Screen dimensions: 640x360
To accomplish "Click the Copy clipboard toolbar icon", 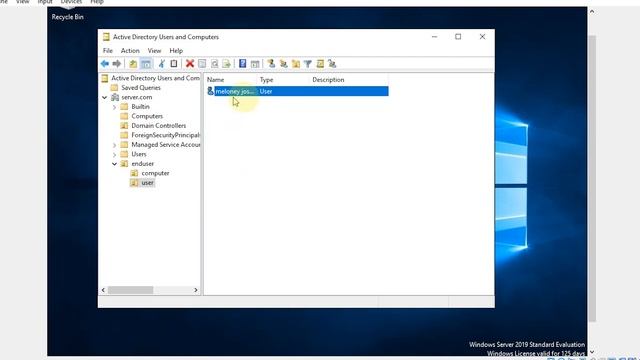I will click(174, 64).
